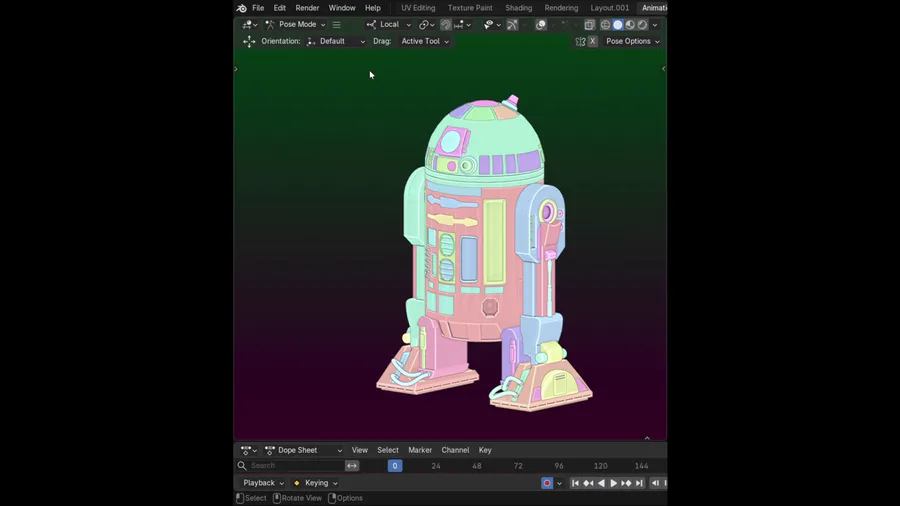Switch to the UV Editing workspace tab

point(418,8)
